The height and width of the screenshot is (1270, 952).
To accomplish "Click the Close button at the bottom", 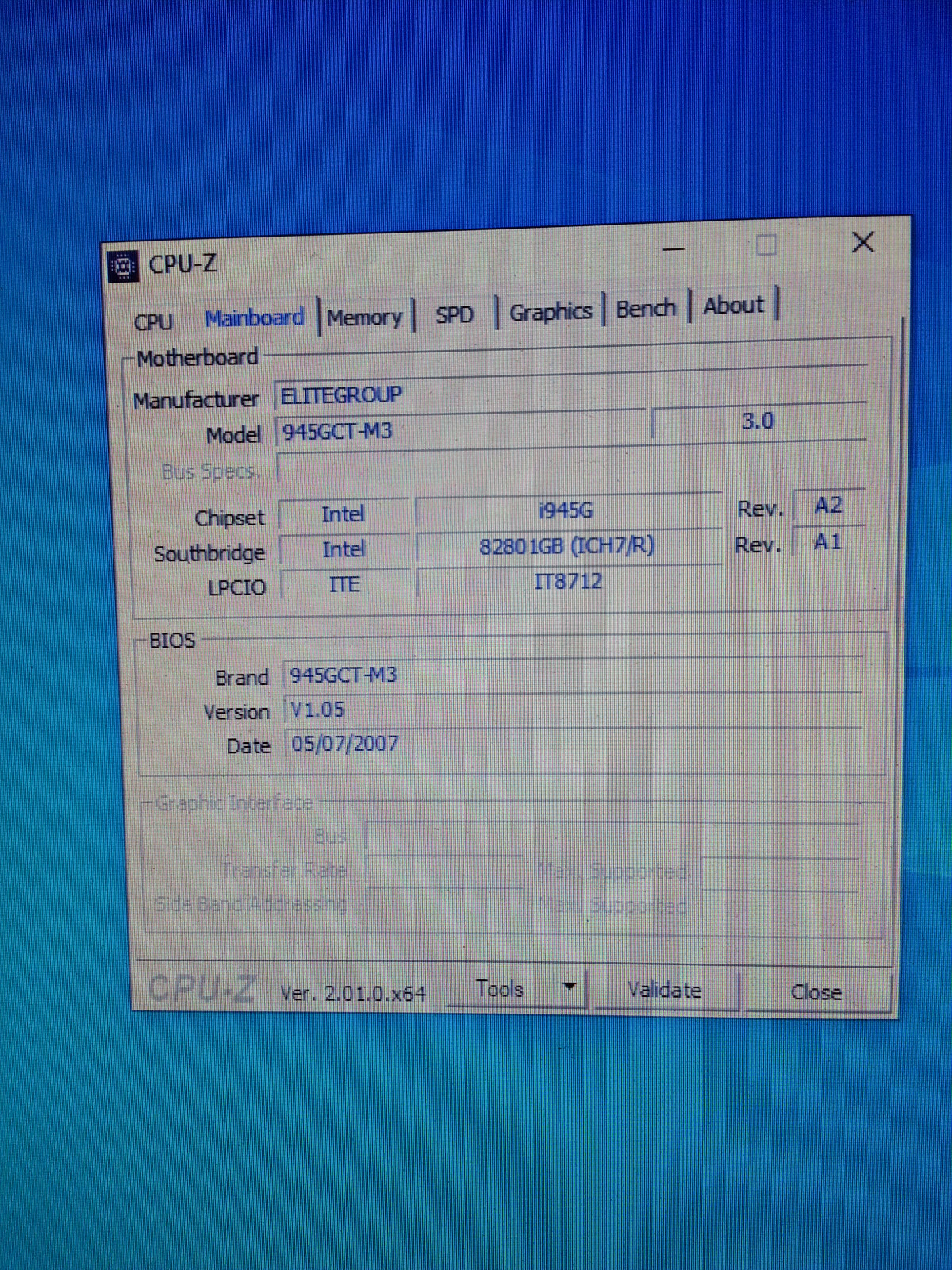I will coord(816,992).
